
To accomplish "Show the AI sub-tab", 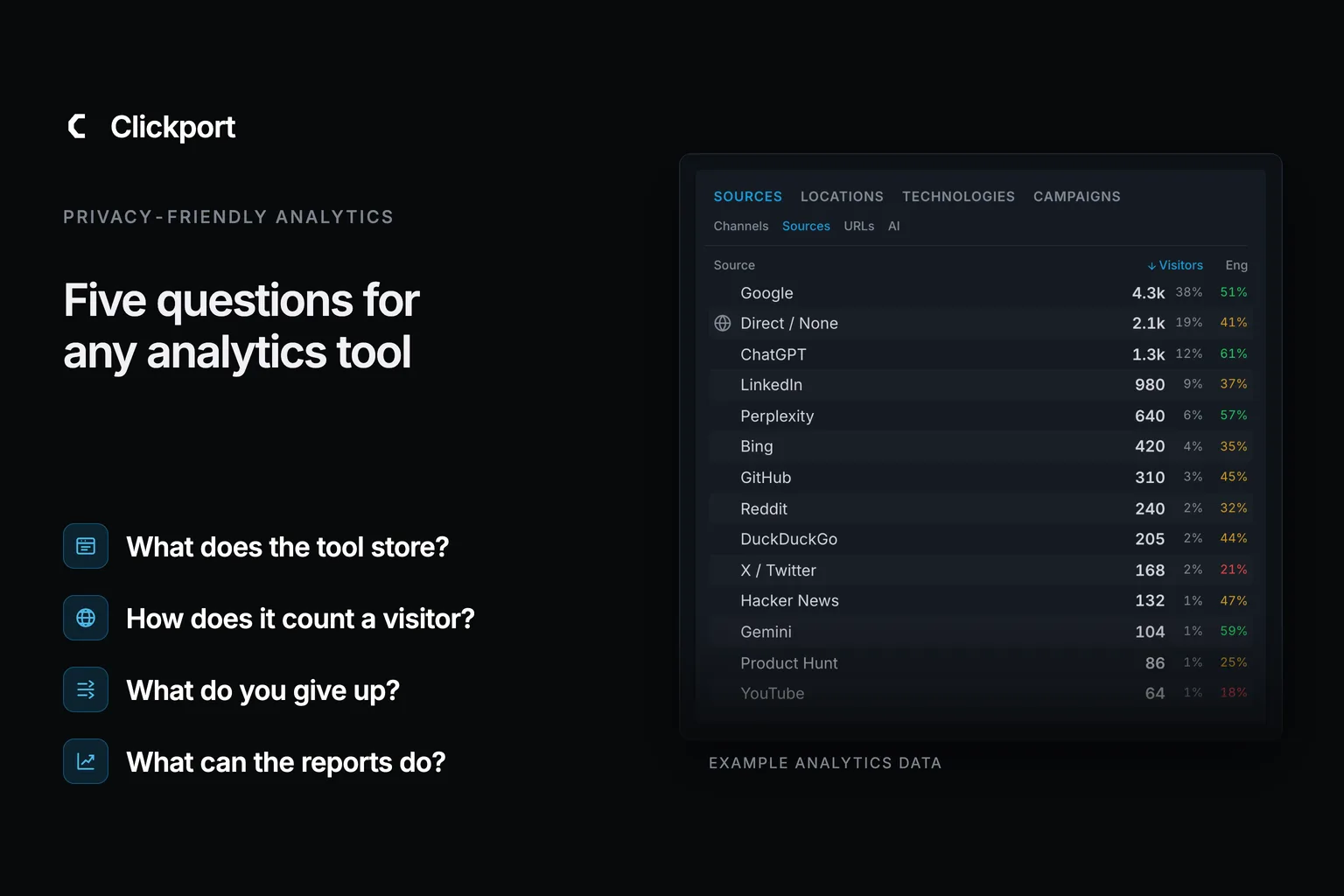I will point(894,226).
